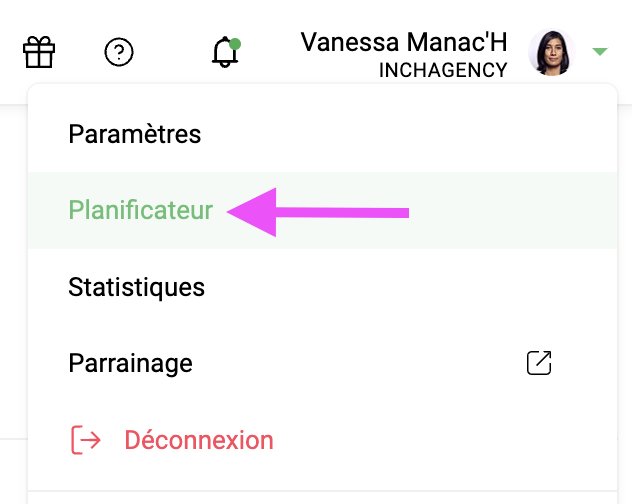
Task: Click Vanessa Manac'H profile avatar photo
Action: [x=550, y=52]
